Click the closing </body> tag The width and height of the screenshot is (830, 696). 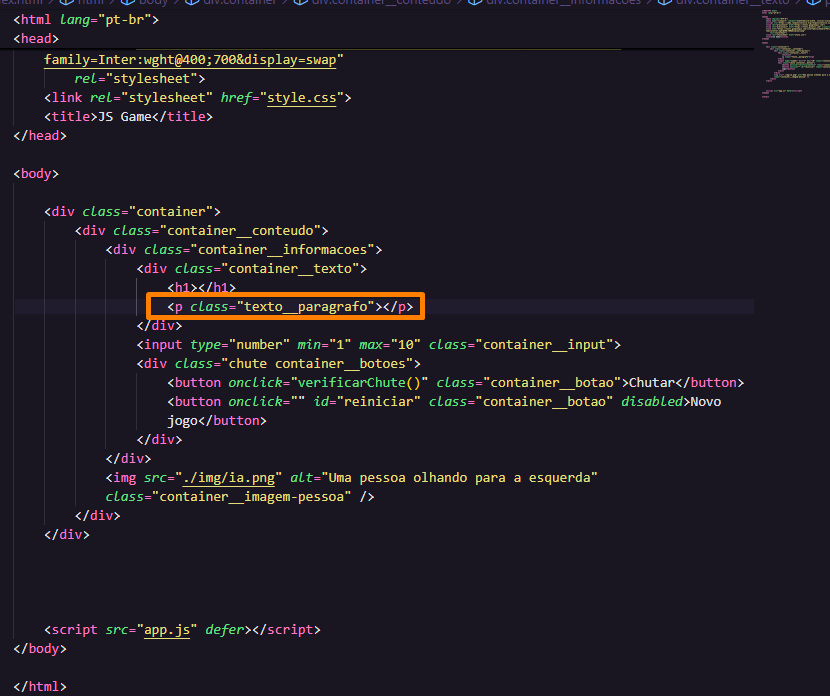(x=40, y=649)
